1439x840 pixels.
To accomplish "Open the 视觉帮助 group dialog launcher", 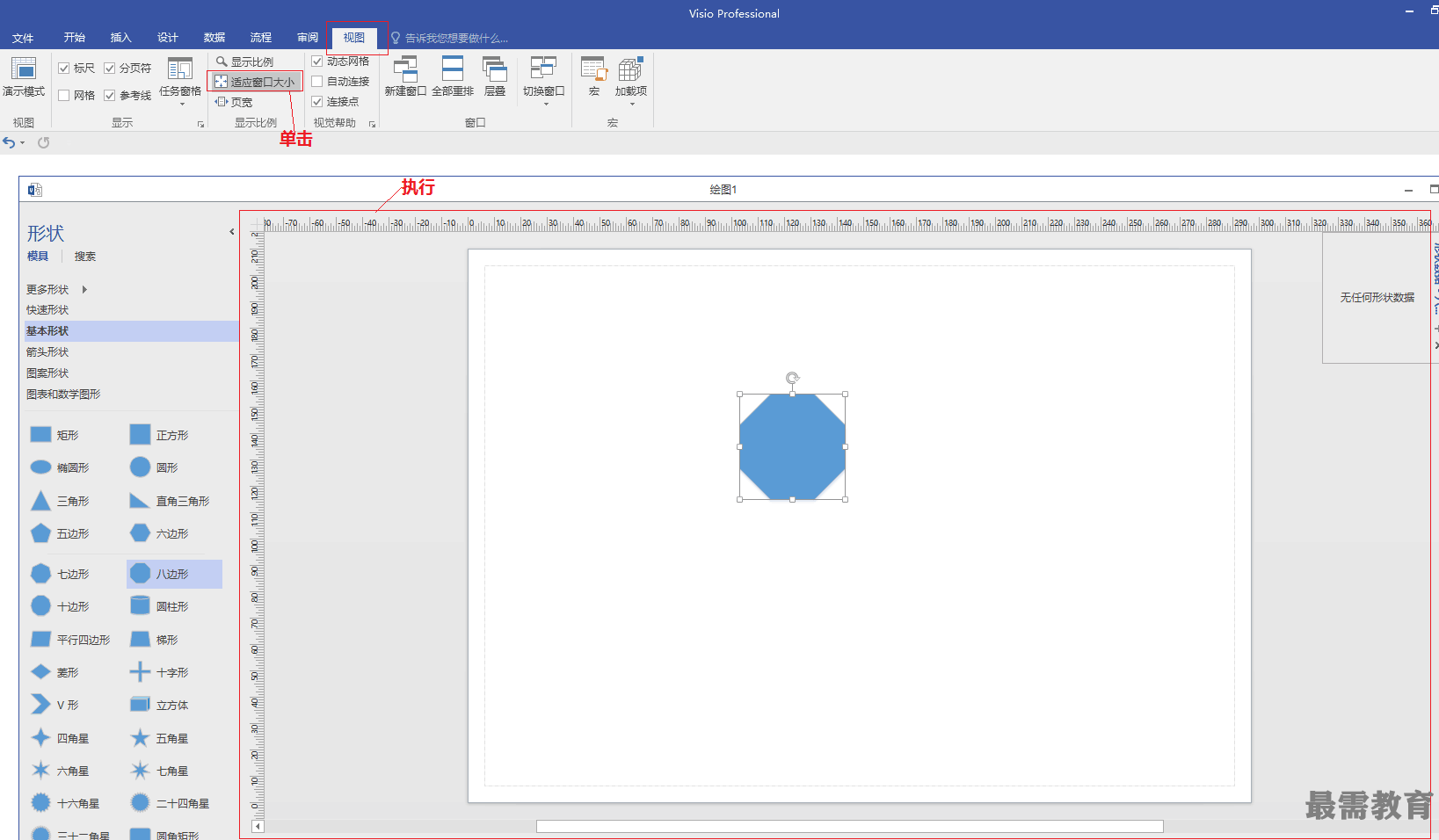I will (x=372, y=125).
